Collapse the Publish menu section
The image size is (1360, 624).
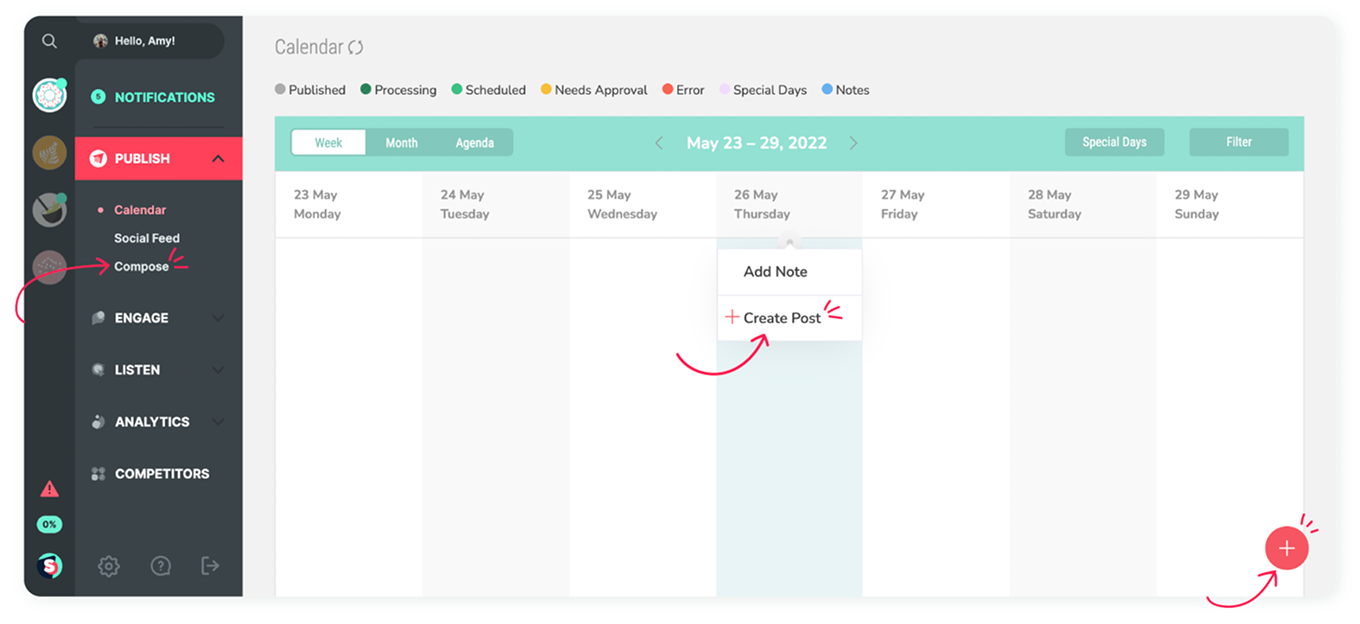pos(218,159)
